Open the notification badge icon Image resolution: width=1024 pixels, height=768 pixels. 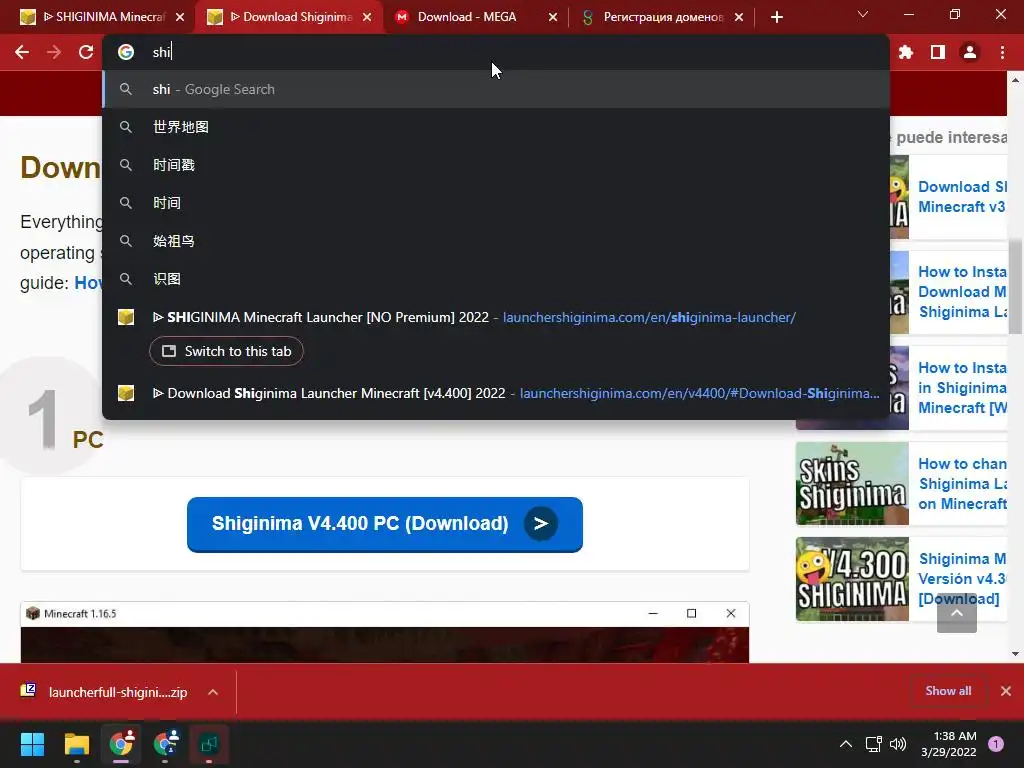point(996,744)
